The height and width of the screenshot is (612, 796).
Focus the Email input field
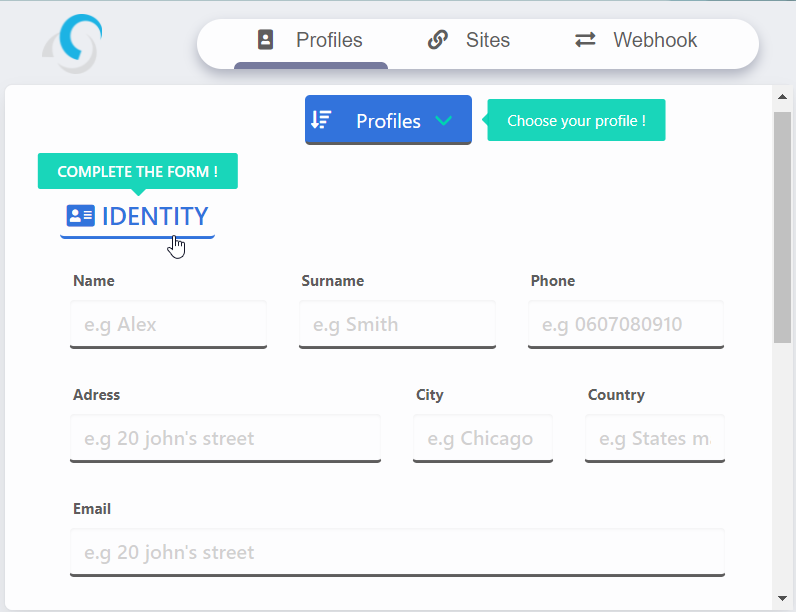(397, 552)
